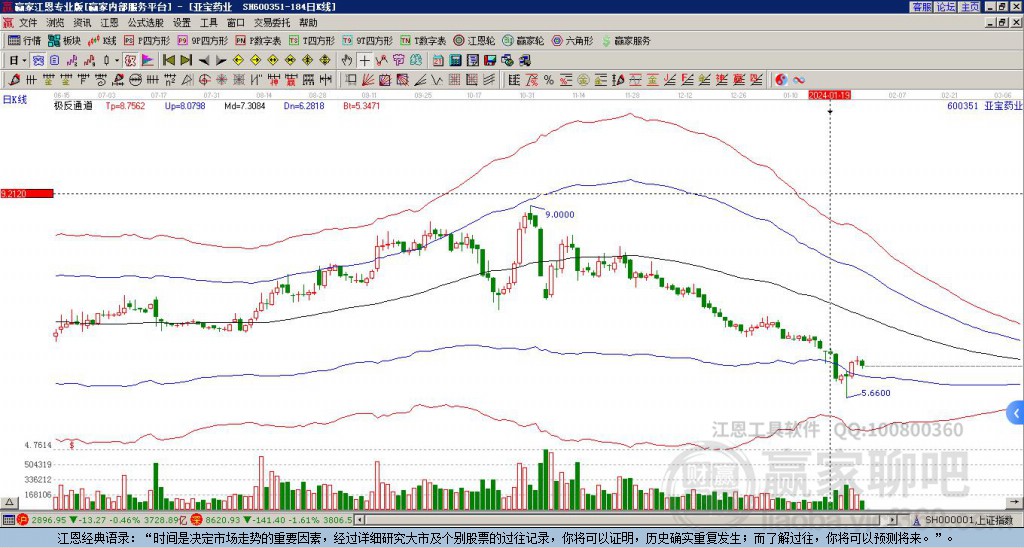Open the 公式选股 menu
Viewport: 1024px width, 548px height.
pos(146,23)
